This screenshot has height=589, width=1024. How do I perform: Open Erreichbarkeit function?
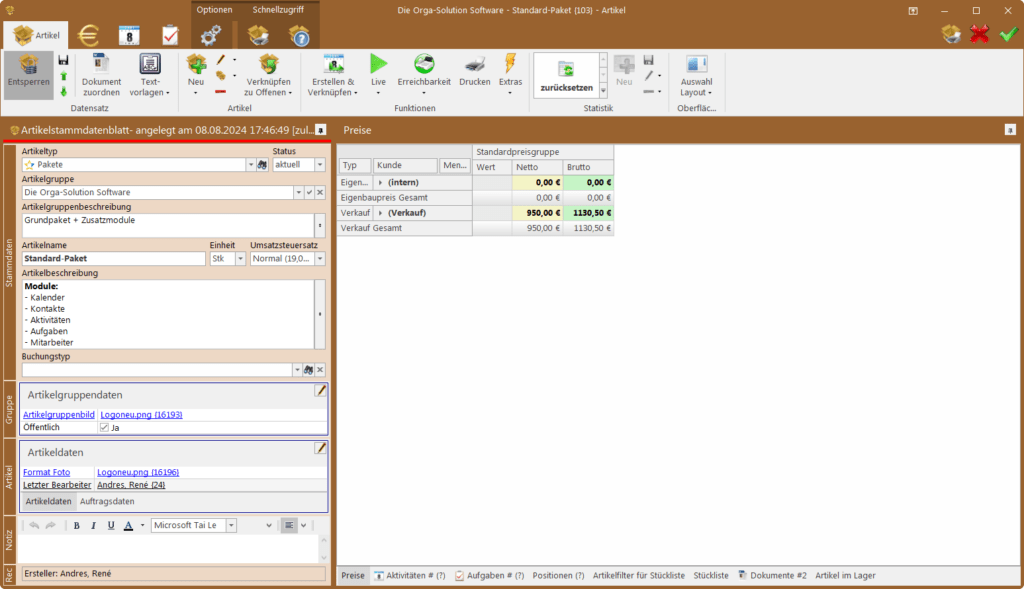(x=424, y=74)
